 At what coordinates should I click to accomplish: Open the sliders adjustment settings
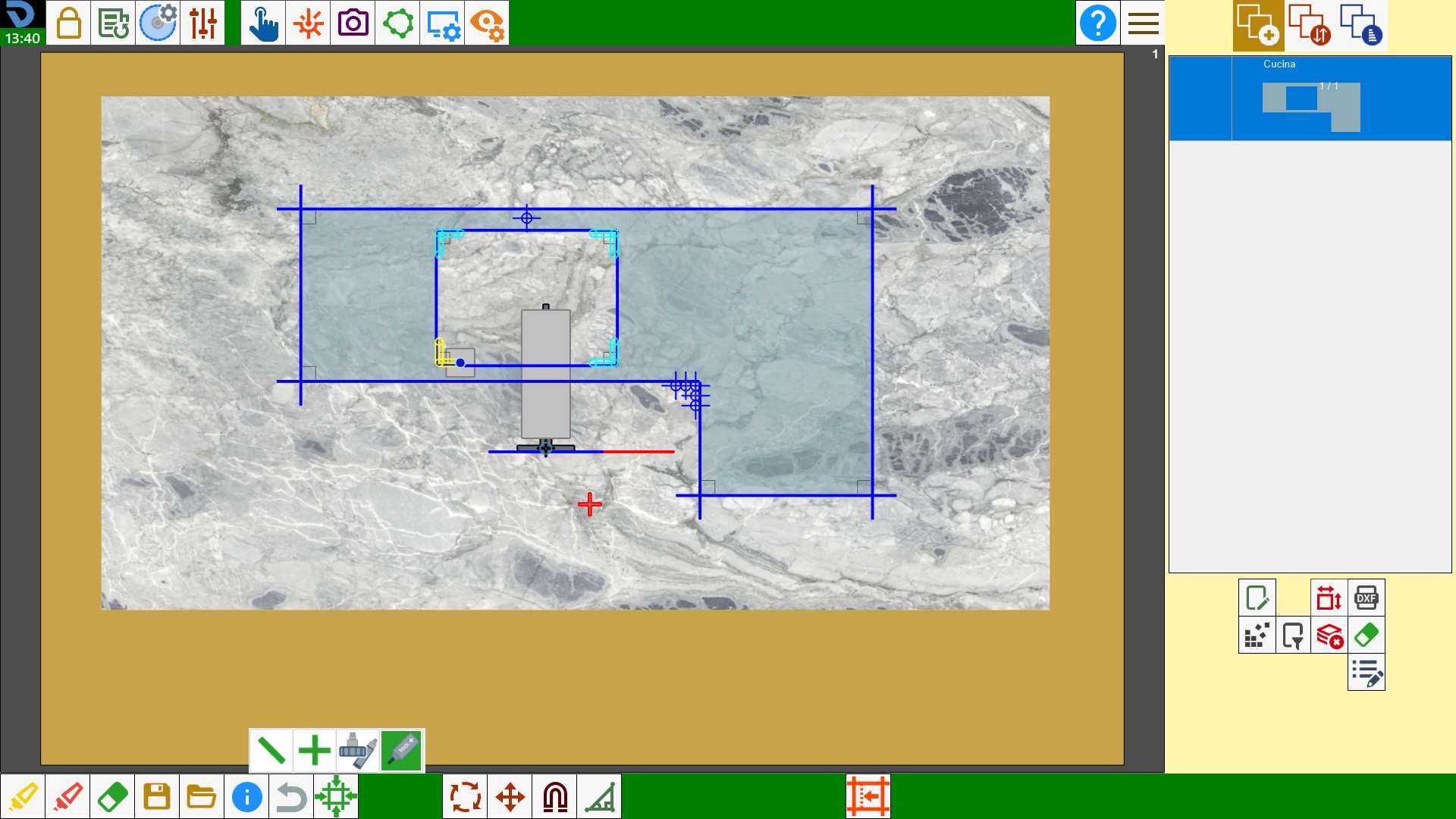tap(202, 23)
